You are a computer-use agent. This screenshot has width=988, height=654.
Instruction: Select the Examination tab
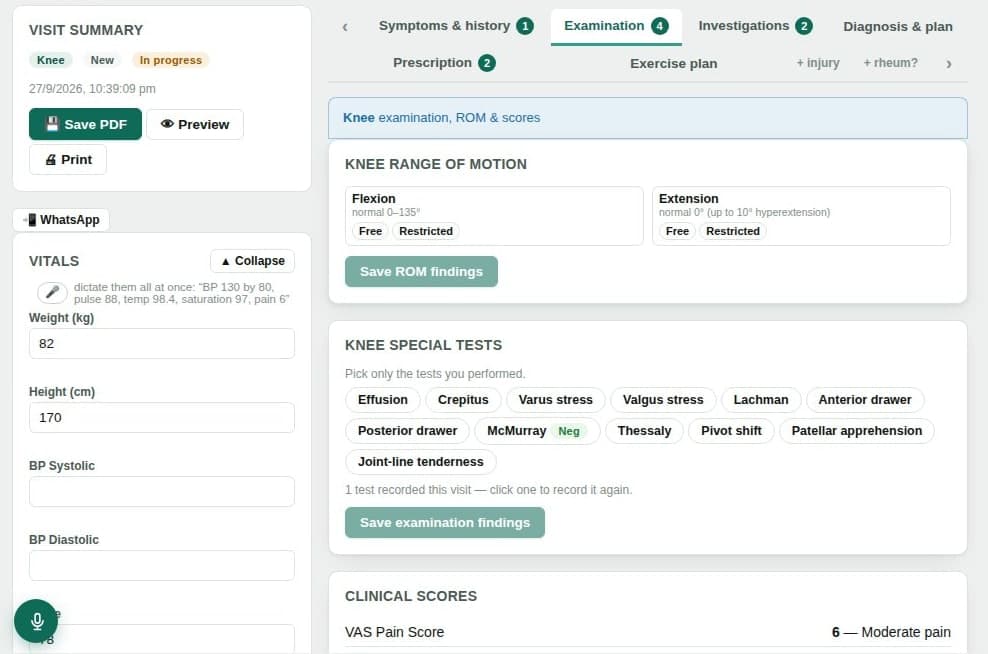616,26
